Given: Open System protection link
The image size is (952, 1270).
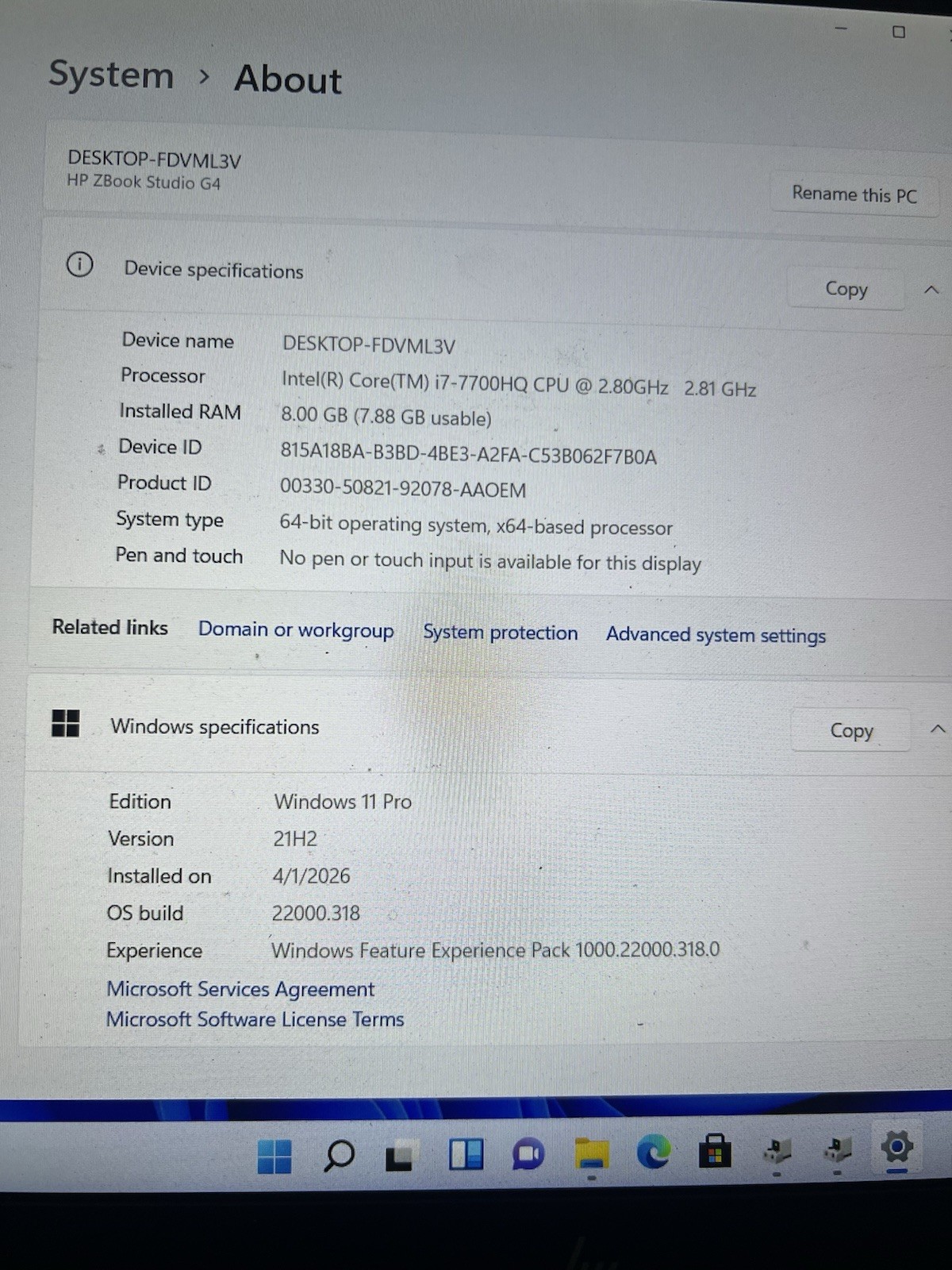Looking at the screenshot, I should point(500,633).
